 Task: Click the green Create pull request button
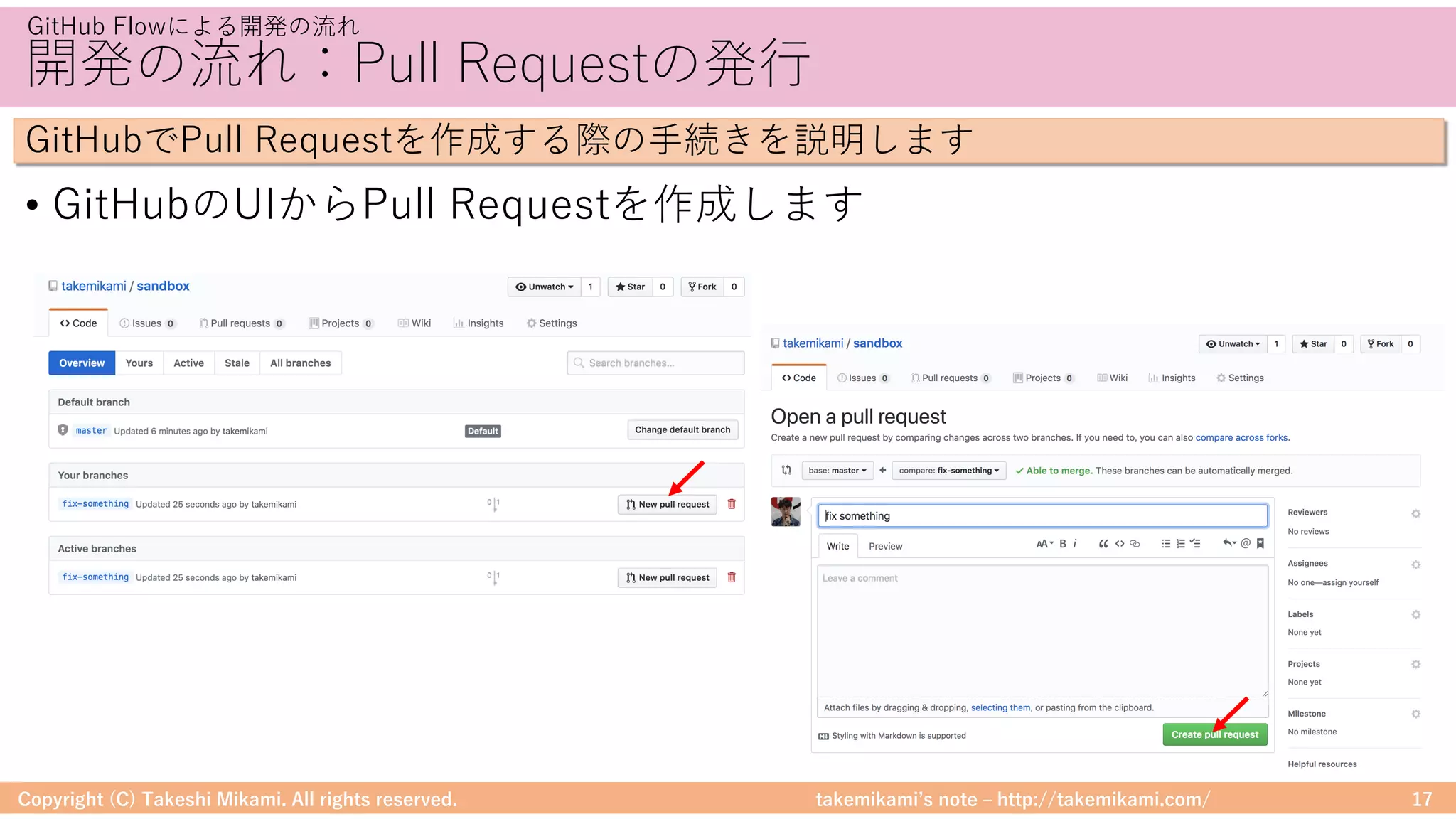tap(1215, 734)
